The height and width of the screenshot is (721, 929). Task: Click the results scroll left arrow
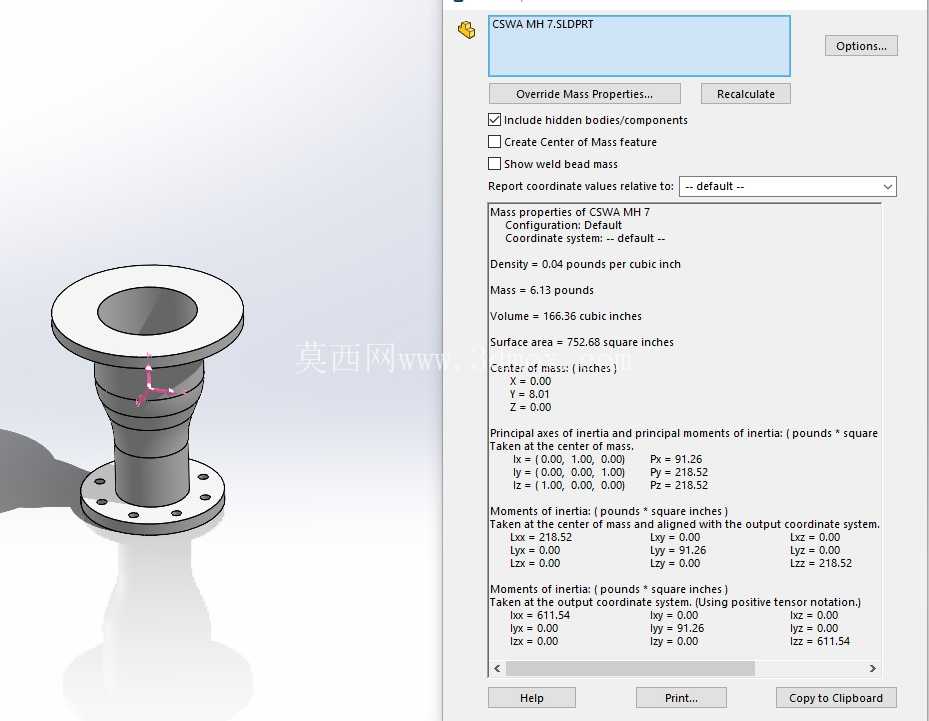tap(497, 669)
